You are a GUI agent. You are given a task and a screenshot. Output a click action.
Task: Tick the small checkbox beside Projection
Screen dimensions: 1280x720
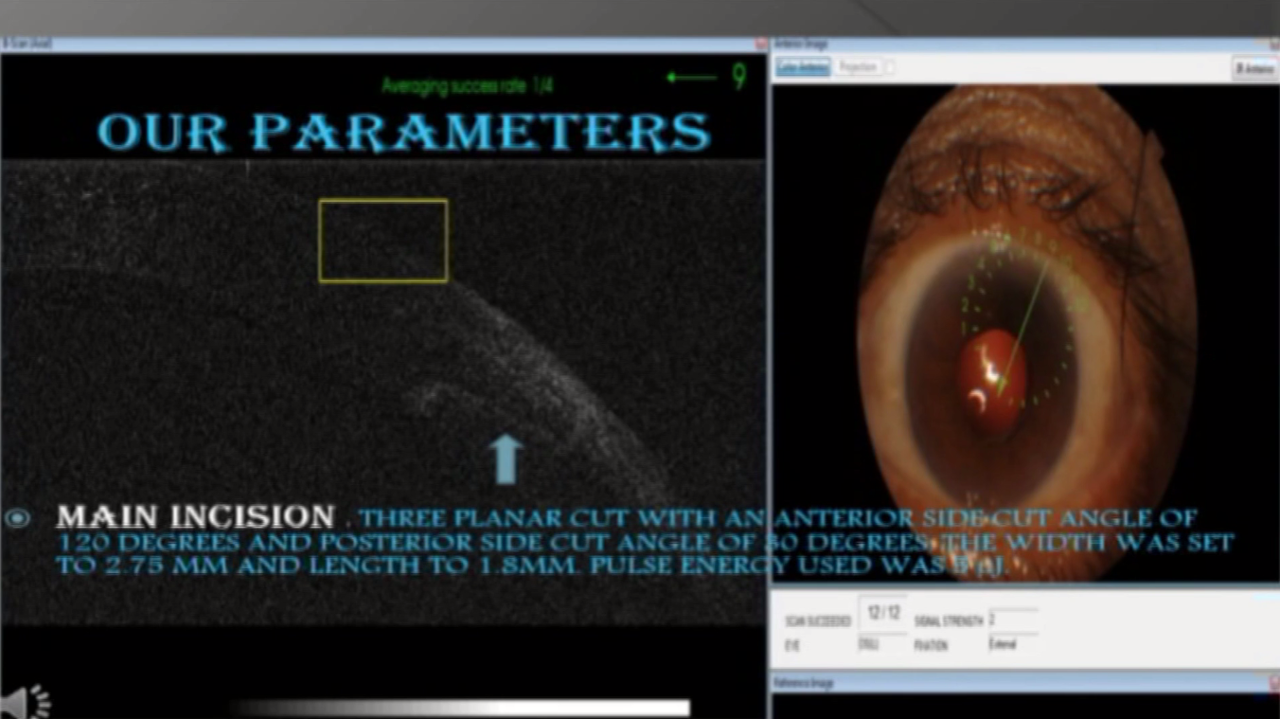890,67
